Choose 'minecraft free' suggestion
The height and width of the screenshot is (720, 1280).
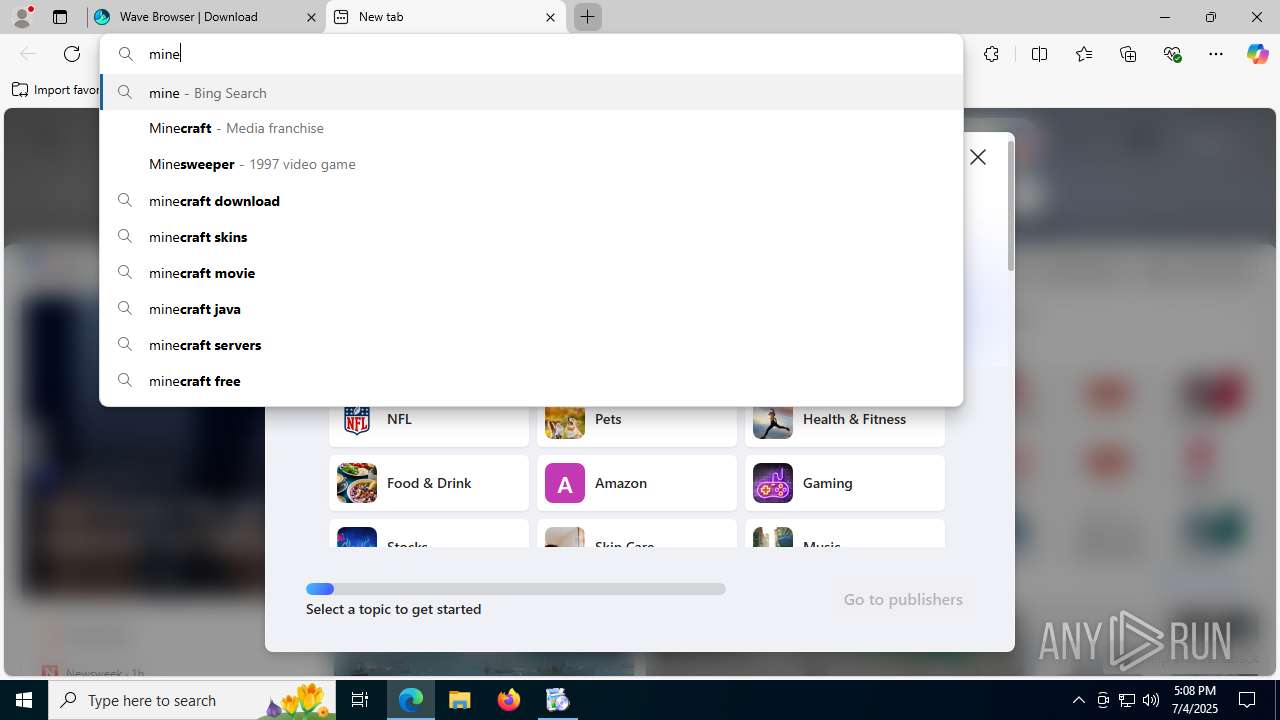click(531, 381)
